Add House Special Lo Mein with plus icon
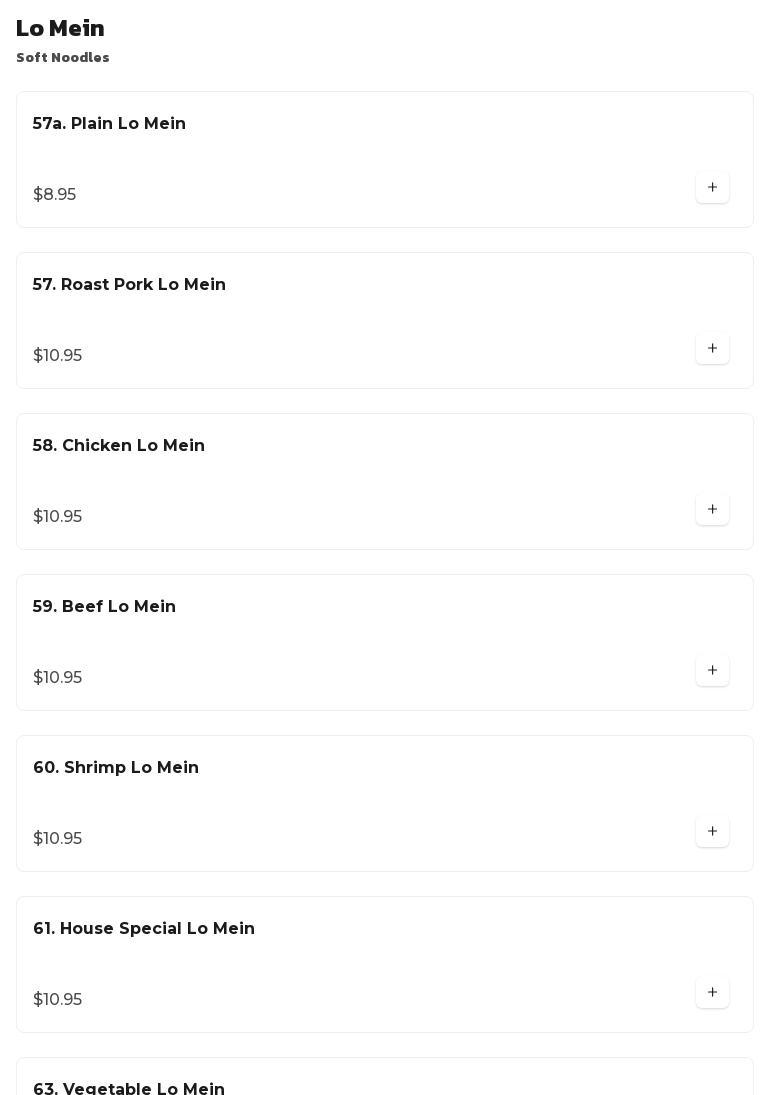This screenshot has width=770, height=1095. (x=712, y=992)
